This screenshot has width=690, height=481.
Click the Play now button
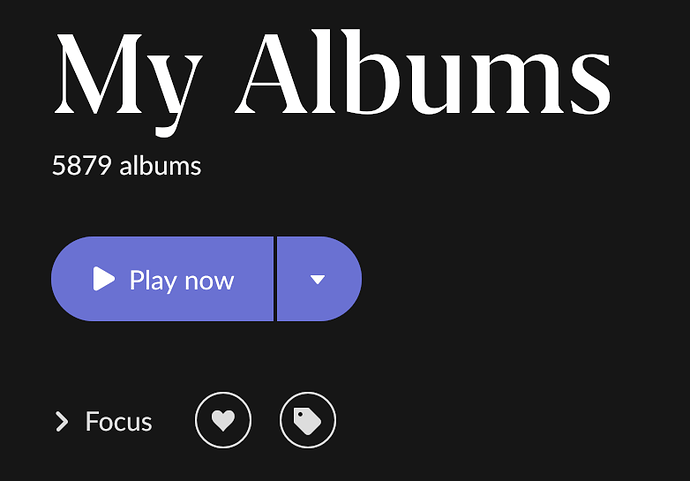click(x=162, y=279)
